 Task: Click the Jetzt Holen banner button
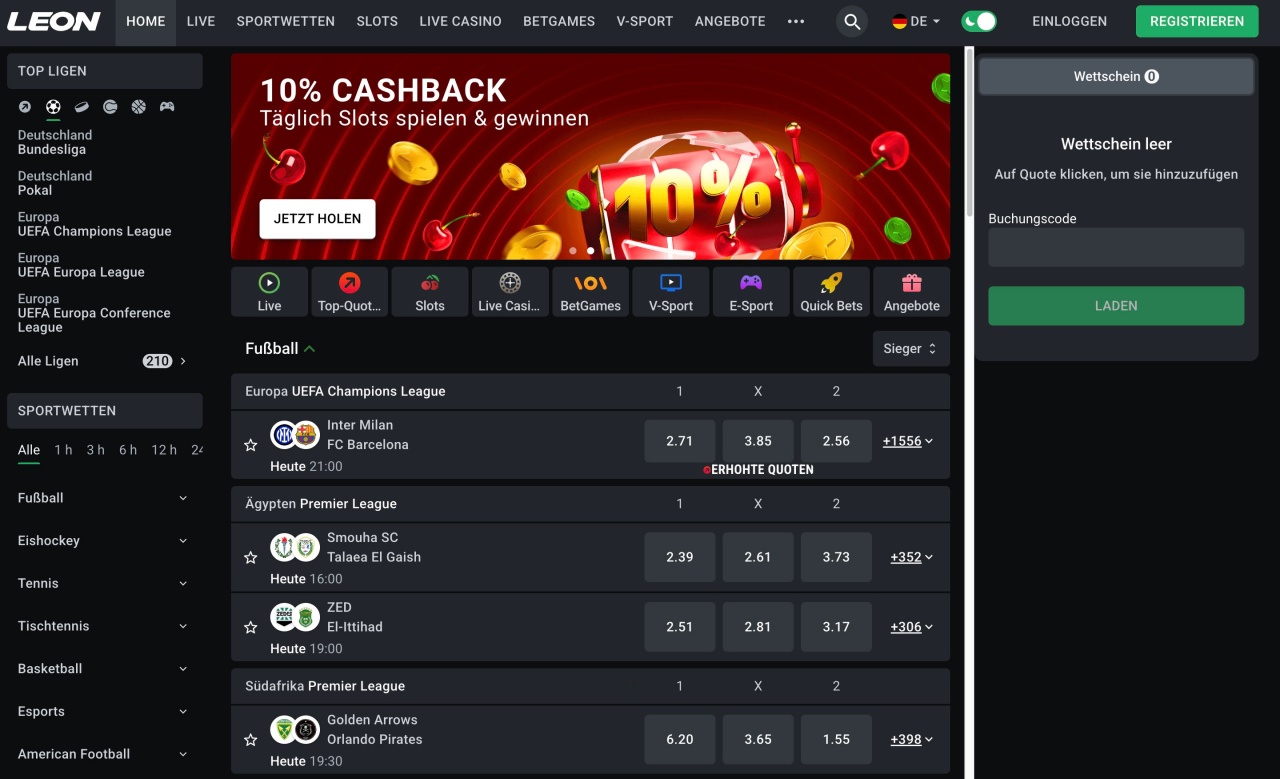click(317, 219)
